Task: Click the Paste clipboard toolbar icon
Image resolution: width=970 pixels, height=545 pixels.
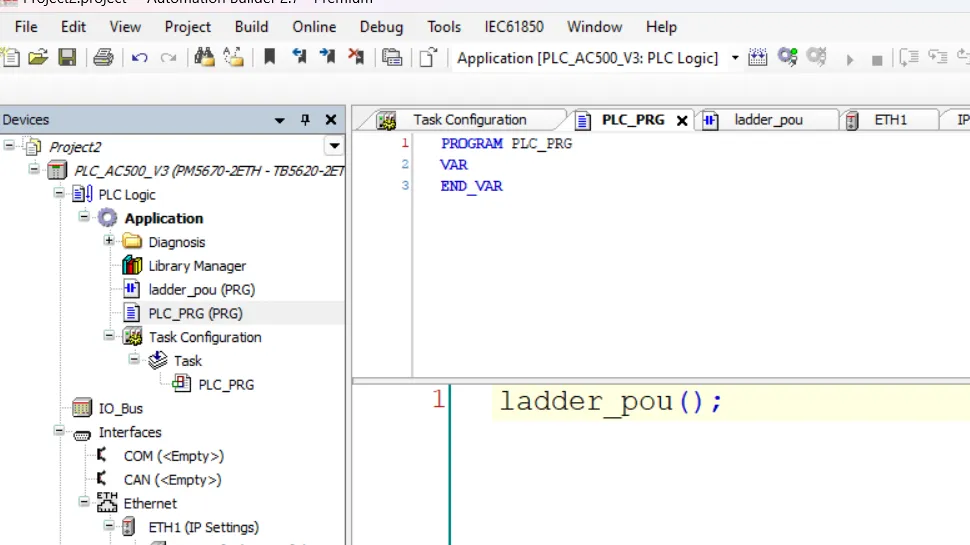Action: pyautogui.click(x=392, y=58)
